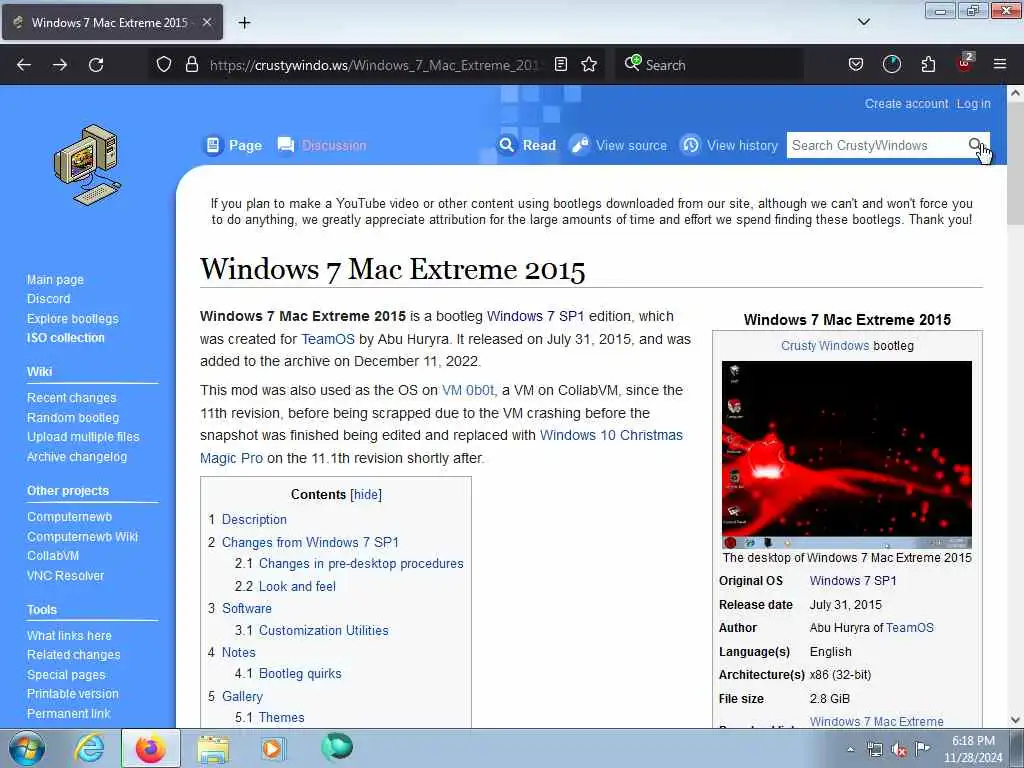This screenshot has width=1024, height=768.
Task: Launch Windows Media Player from taskbar
Action: click(272, 748)
